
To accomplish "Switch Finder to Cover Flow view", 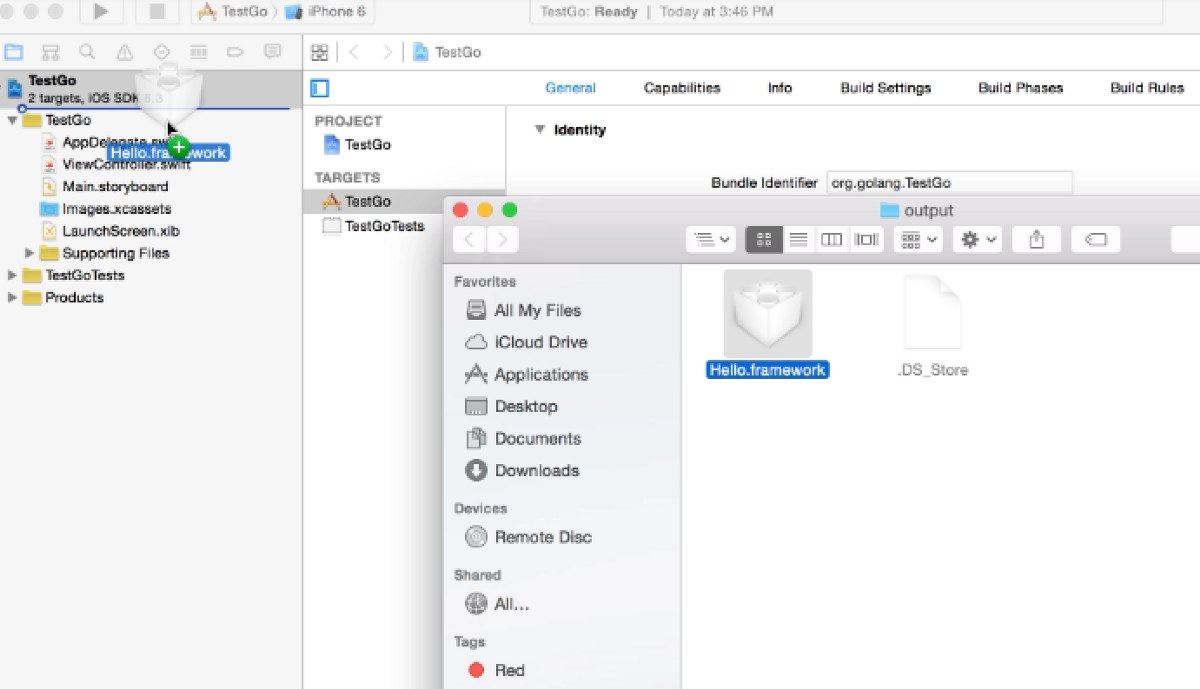I will coord(866,239).
